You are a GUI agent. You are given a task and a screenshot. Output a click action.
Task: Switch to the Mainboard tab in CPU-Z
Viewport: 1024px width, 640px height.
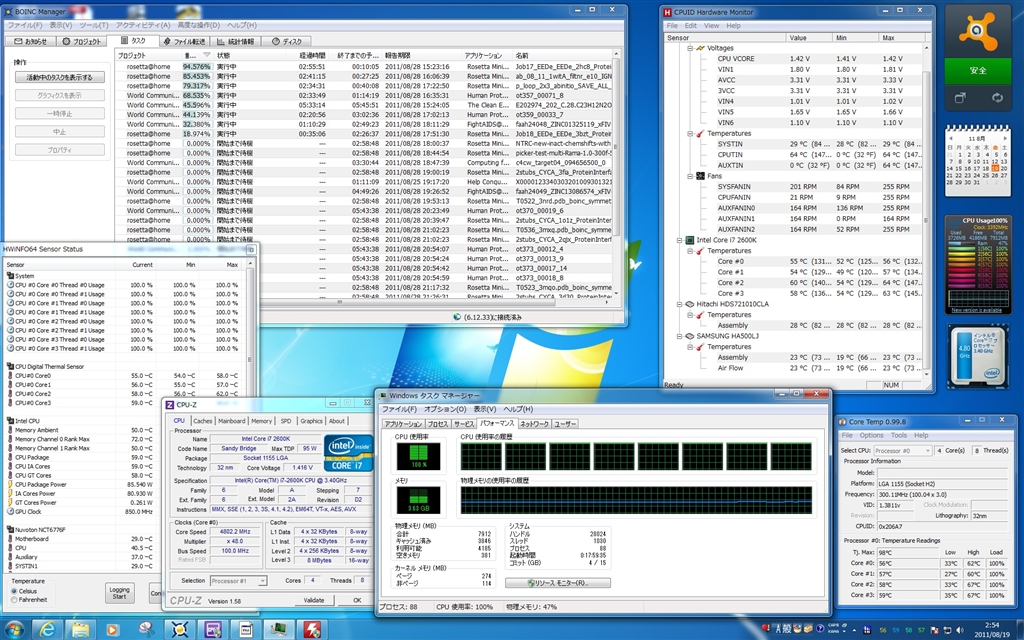coord(232,421)
